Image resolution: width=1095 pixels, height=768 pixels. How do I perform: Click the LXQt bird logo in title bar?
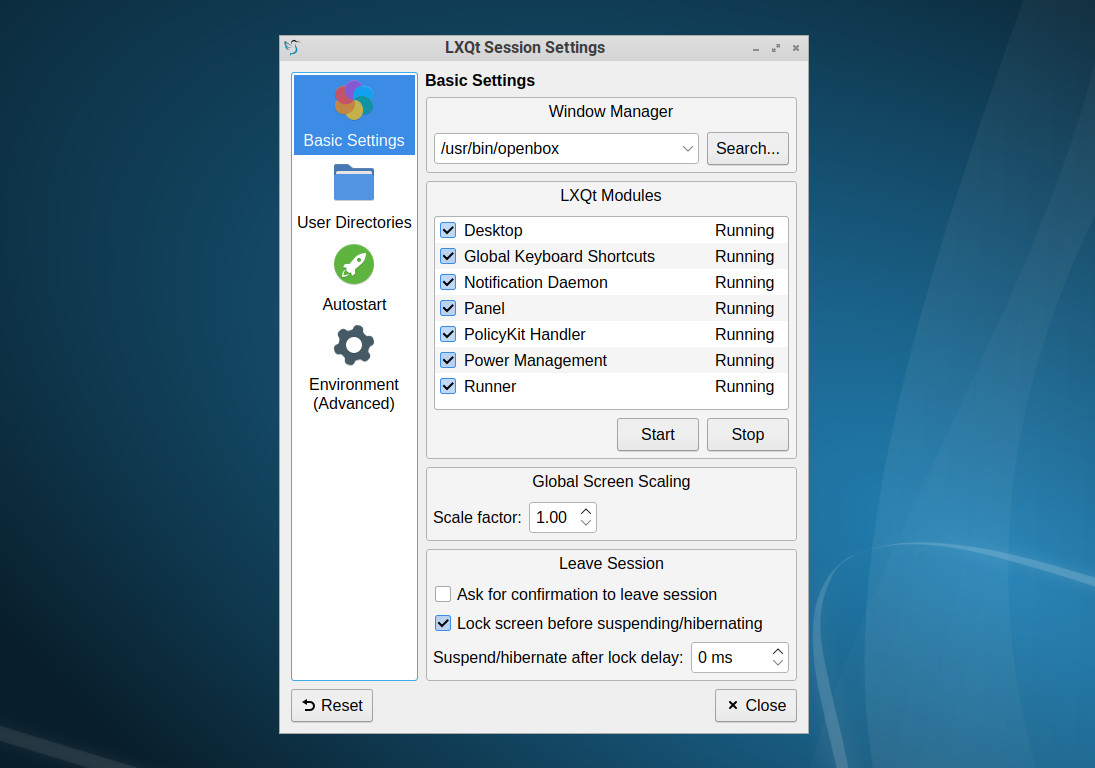pos(292,47)
